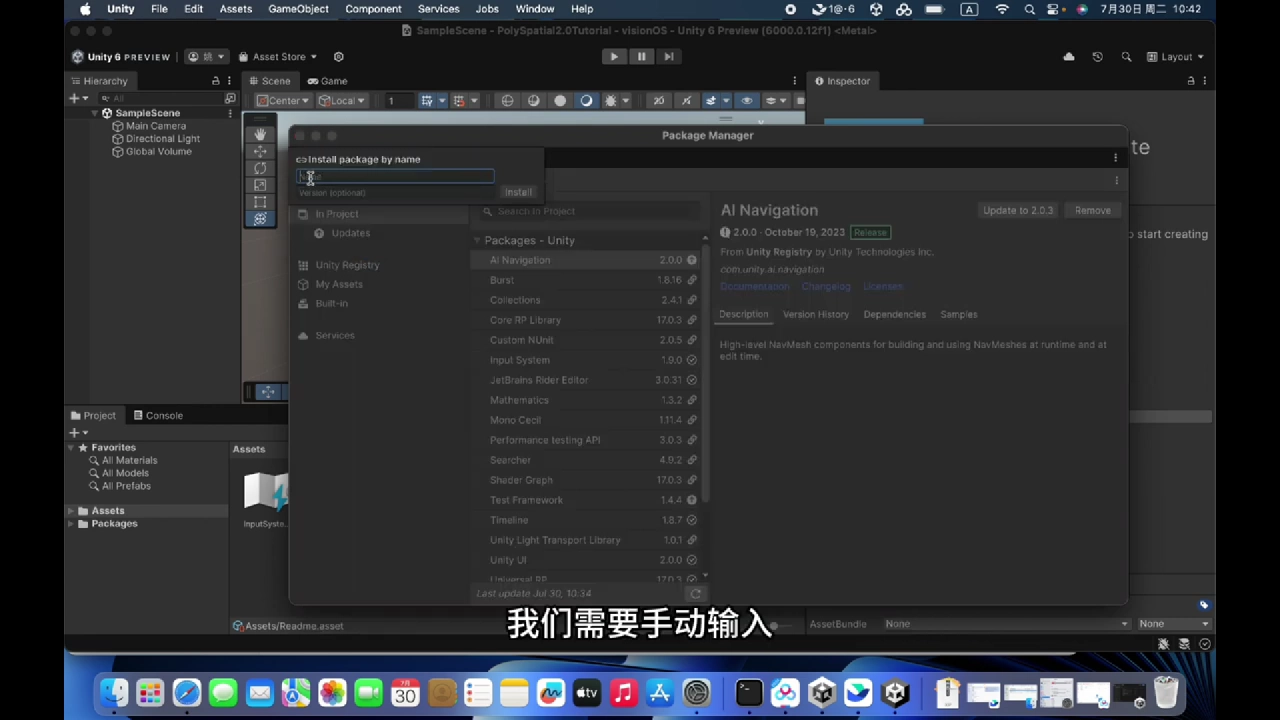
Task: Click the Hierarchy panel lock icon
Action: point(215,81)
